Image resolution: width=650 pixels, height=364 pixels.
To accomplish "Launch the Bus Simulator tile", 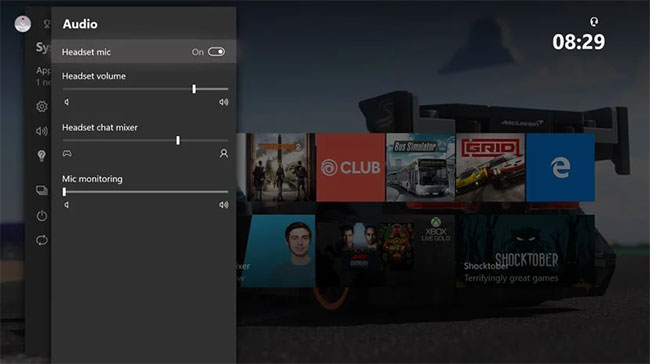I will point(420,167).
